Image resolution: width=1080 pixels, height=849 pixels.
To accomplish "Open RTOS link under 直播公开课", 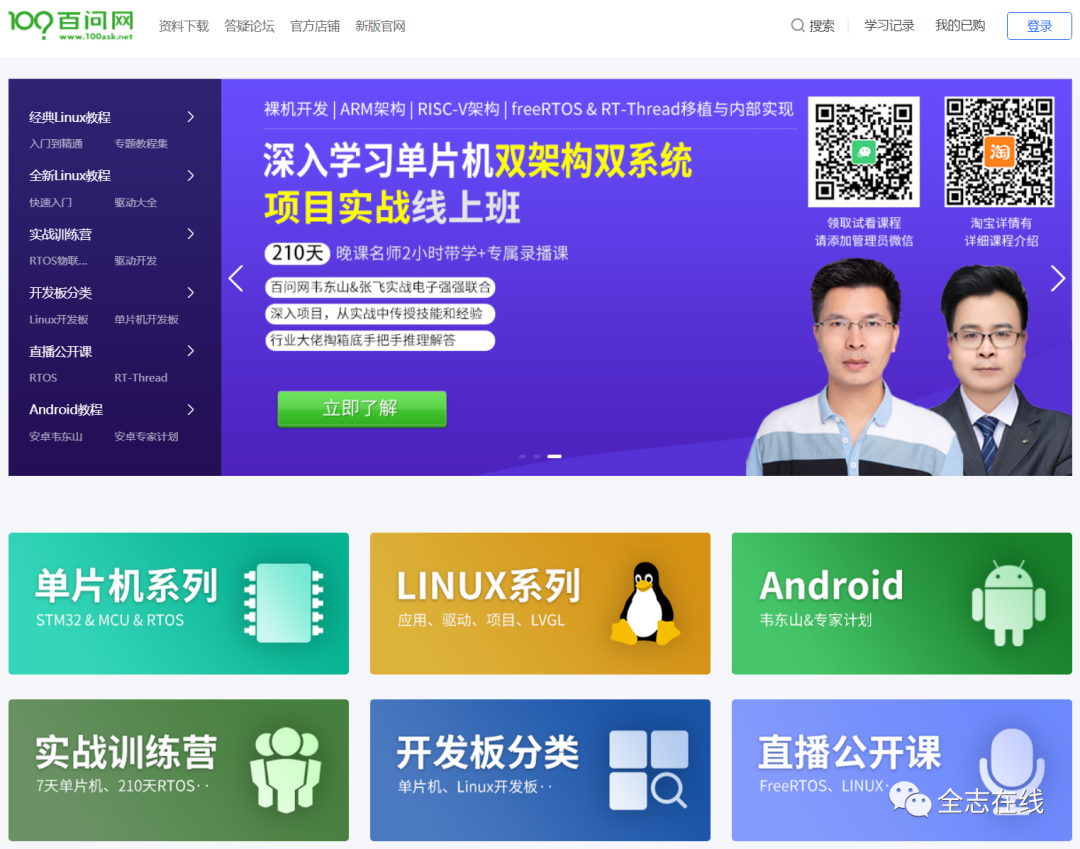I will pyautogui.click(x=43, y=378).
